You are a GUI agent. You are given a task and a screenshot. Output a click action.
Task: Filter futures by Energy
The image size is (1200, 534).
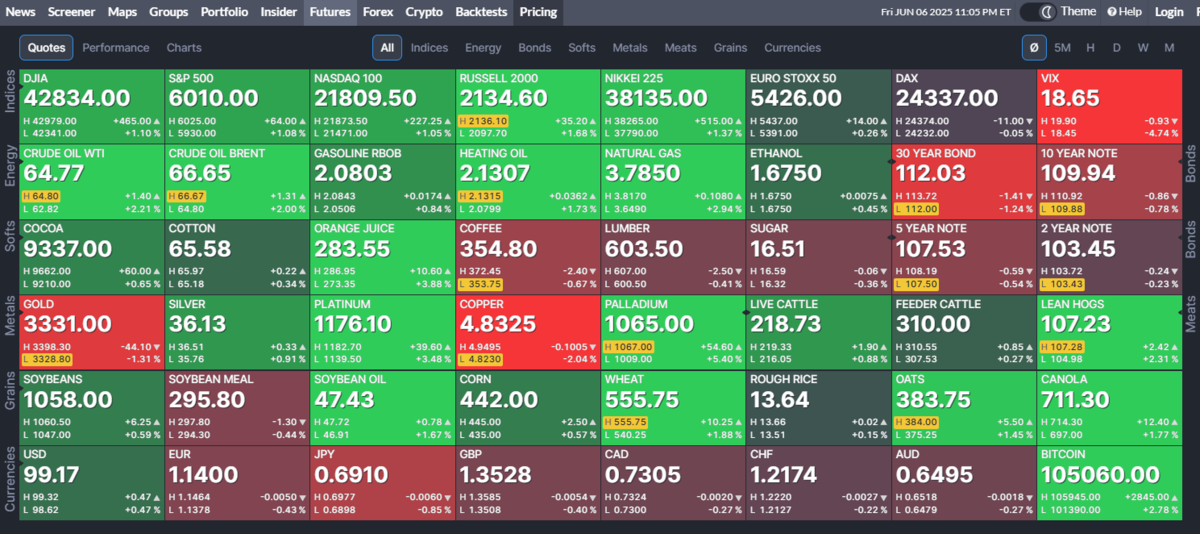pos(483,47)
